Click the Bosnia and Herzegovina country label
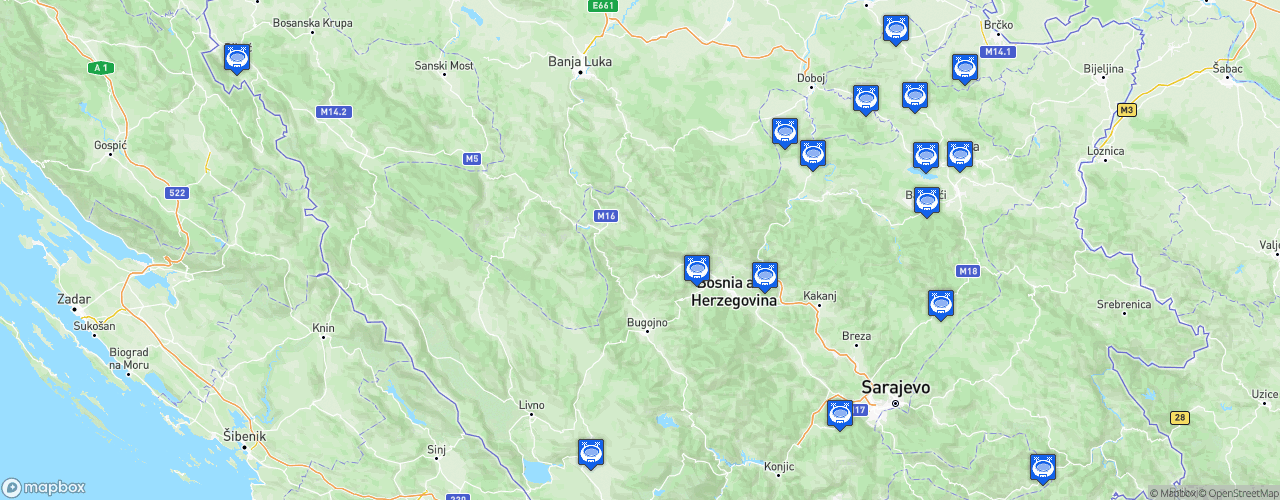This screenshot has width=1280, height=500. [733, 291]
